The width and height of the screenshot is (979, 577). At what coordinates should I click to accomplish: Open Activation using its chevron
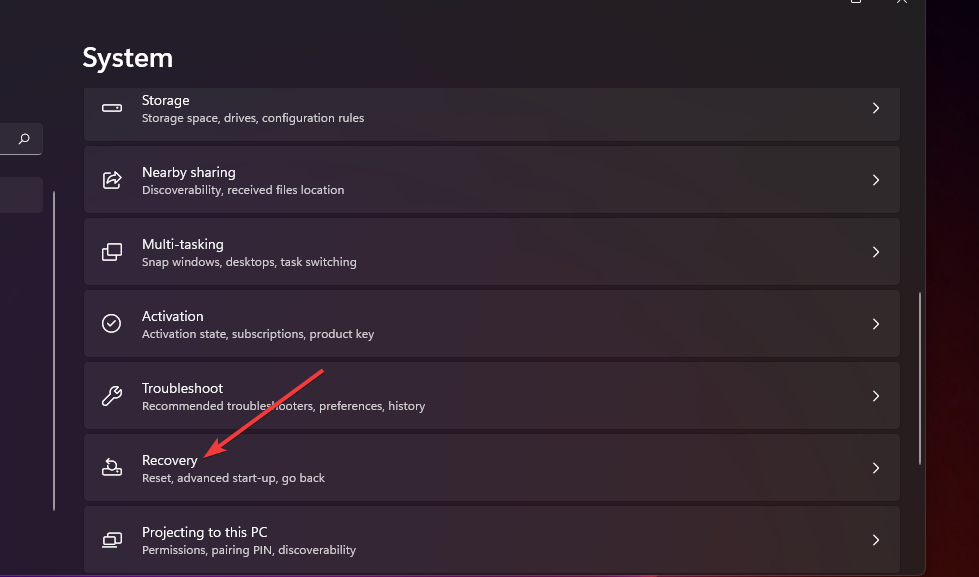[x=876, y=324]
